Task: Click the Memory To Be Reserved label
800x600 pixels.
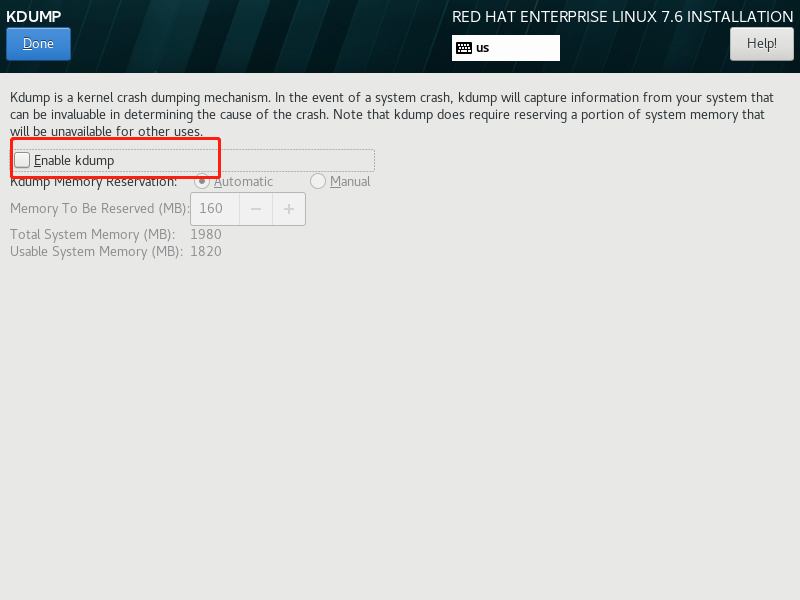Action: [x=99, y=209]
